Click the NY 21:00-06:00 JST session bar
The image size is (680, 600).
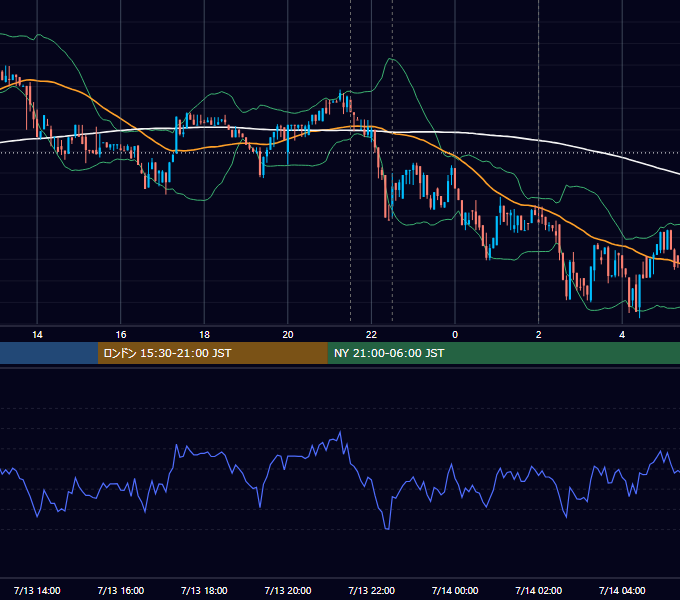pos(503,353)
